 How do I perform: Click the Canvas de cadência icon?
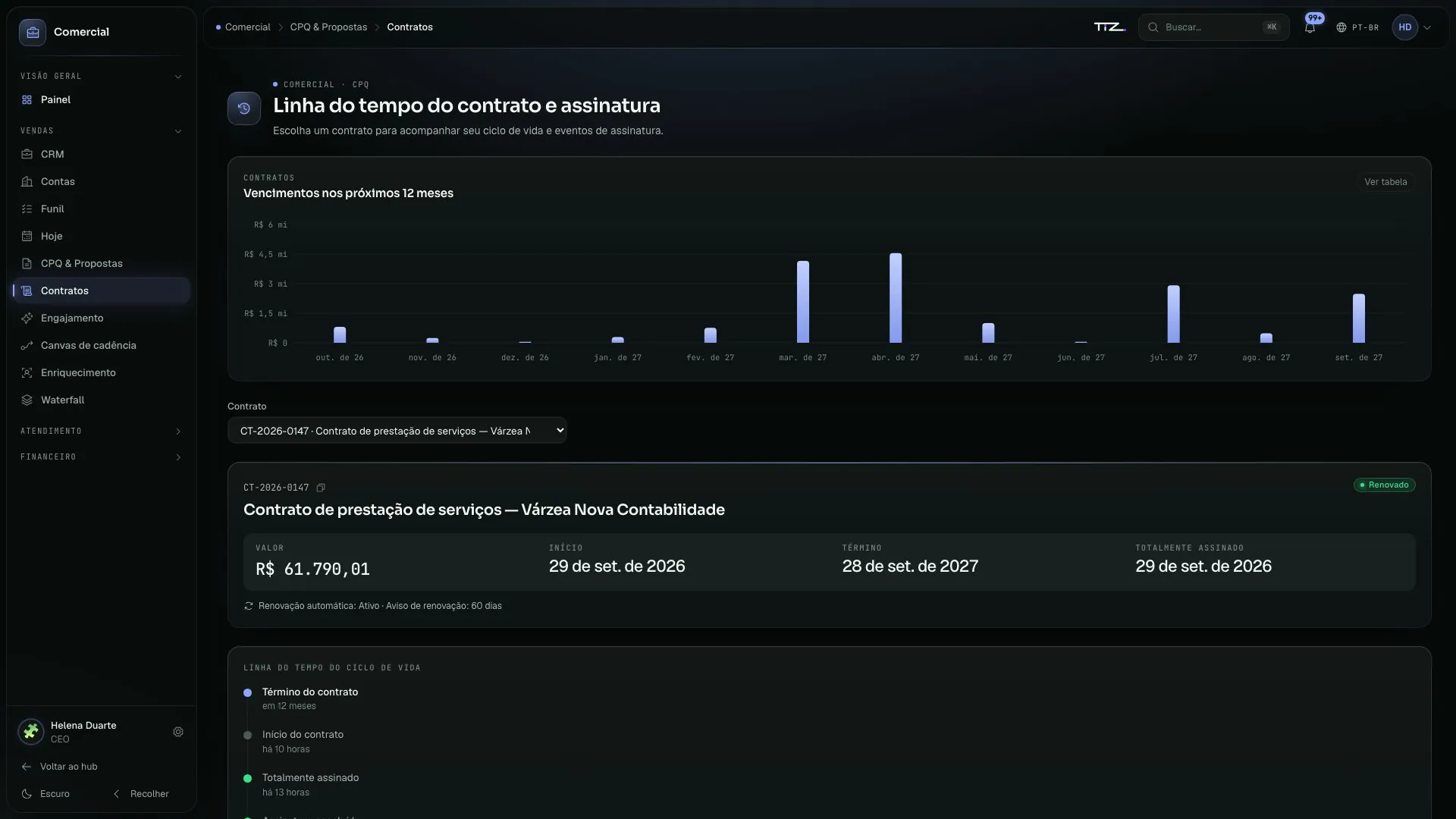point(27,346)
